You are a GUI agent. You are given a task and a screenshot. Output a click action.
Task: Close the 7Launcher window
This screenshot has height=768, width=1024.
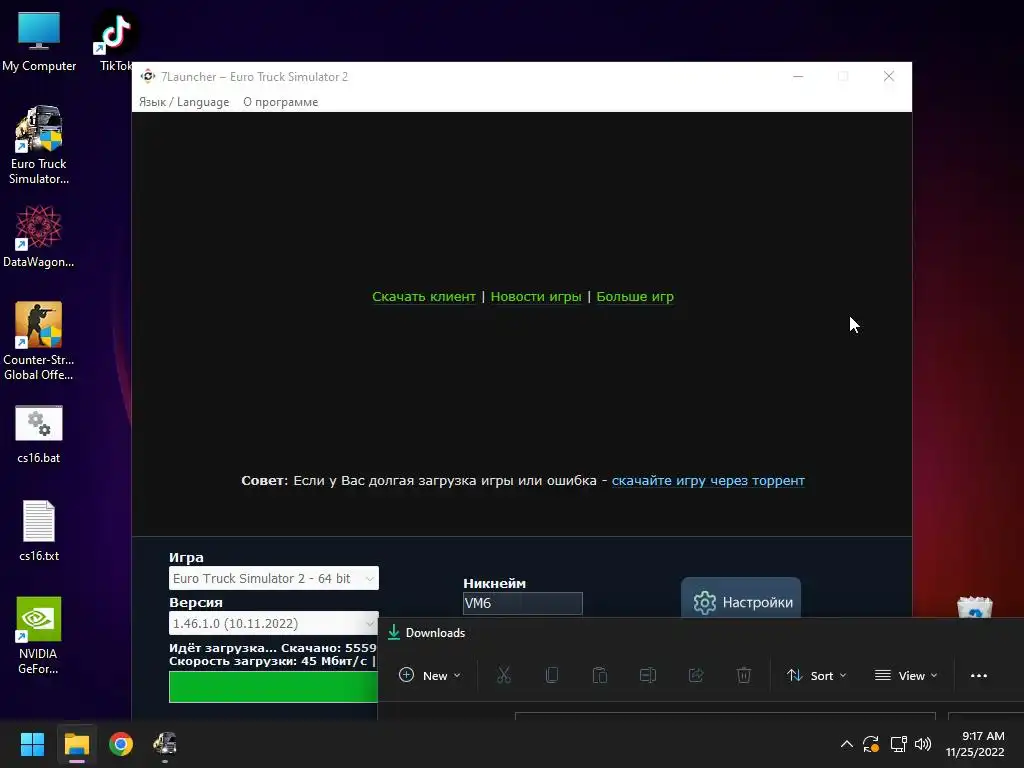click(889, 76)
